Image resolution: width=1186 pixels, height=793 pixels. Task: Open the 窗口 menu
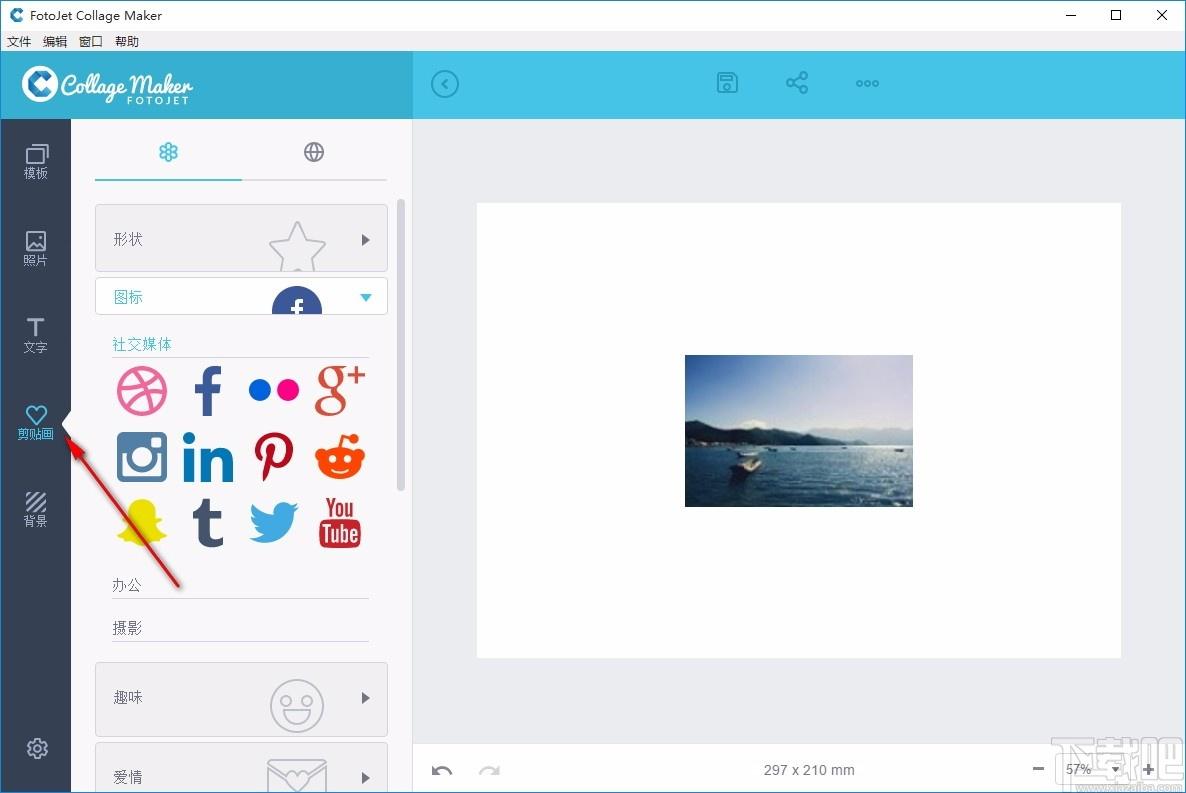(91, 42)
